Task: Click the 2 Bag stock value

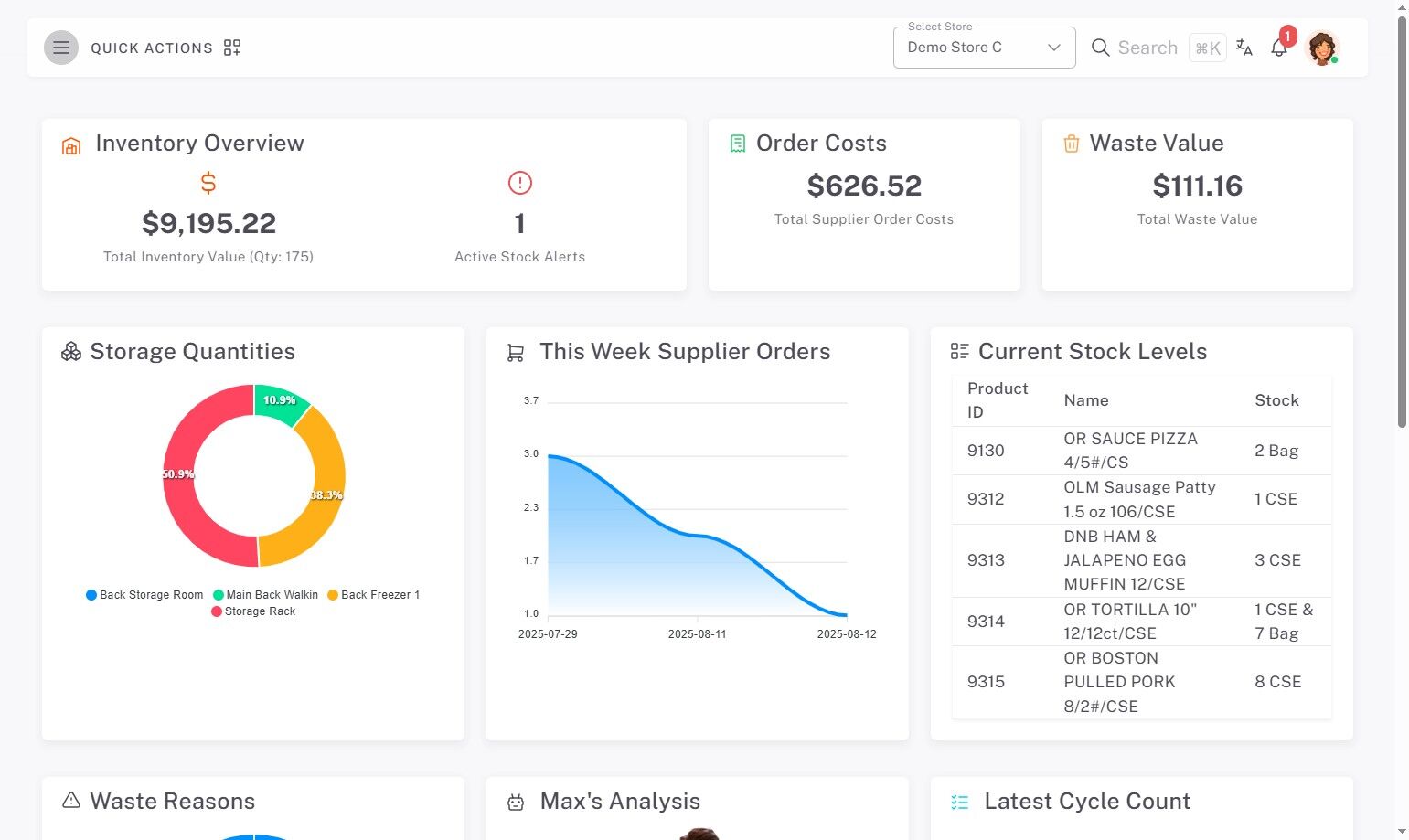Action: click(1276, 451)
